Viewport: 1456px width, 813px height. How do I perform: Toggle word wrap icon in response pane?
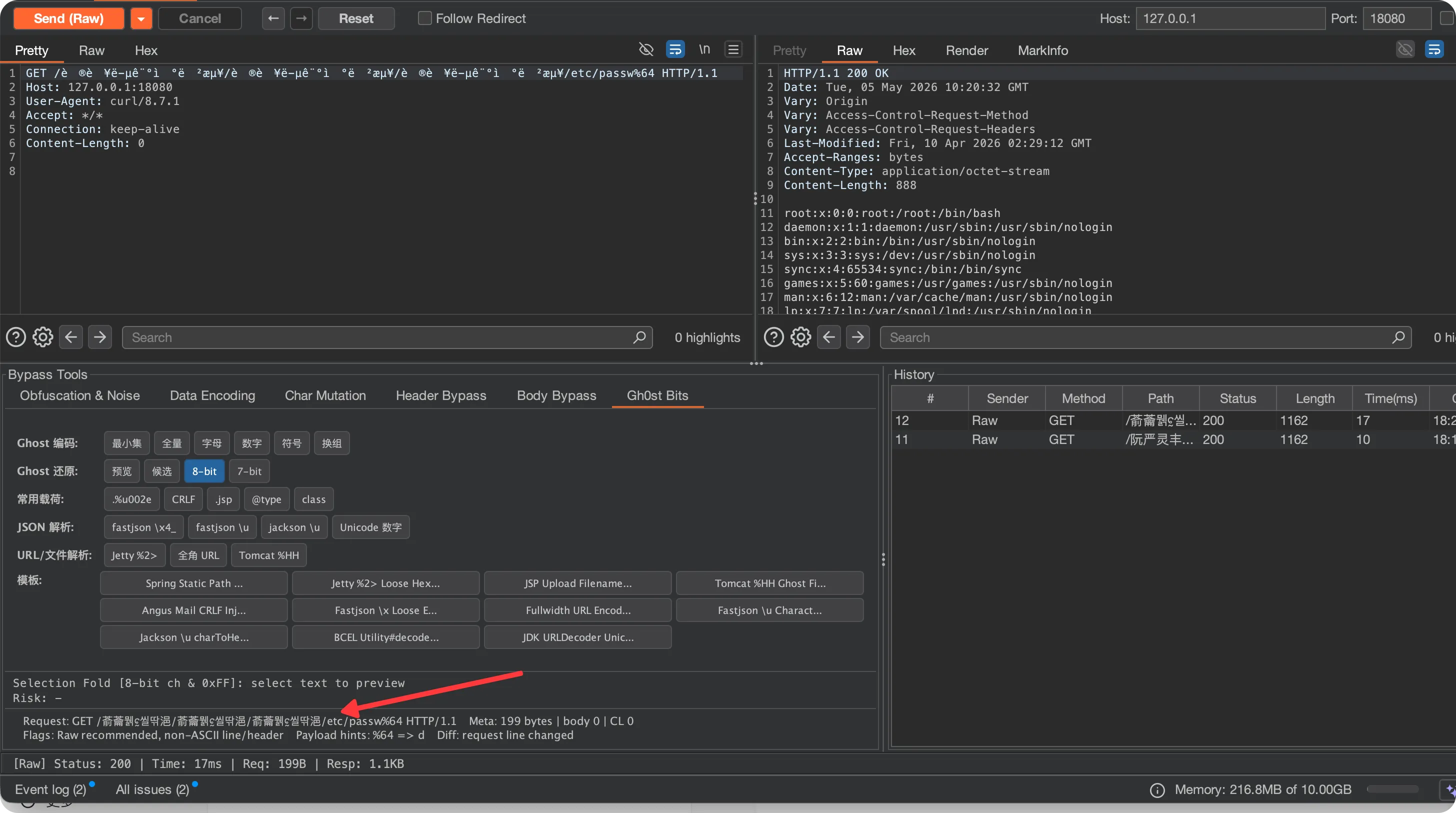1434,49
